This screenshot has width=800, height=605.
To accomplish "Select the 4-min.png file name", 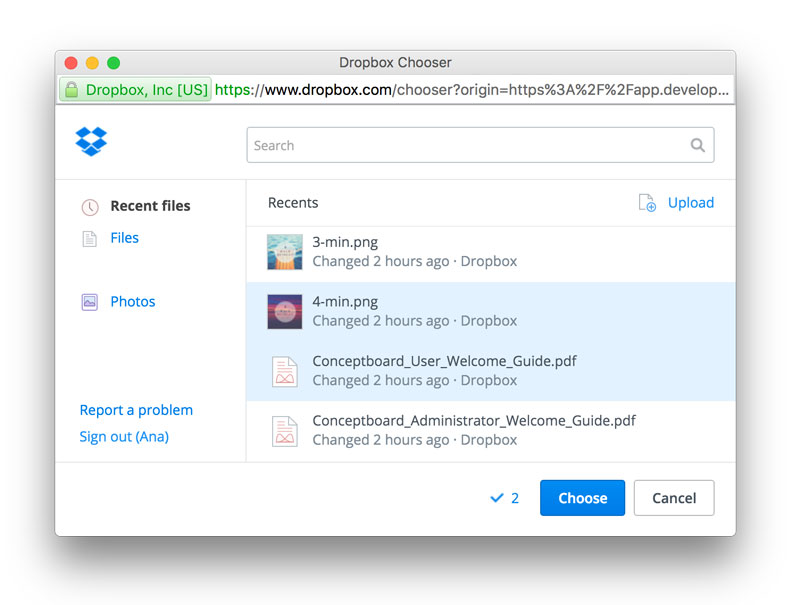I will [345, 302].
